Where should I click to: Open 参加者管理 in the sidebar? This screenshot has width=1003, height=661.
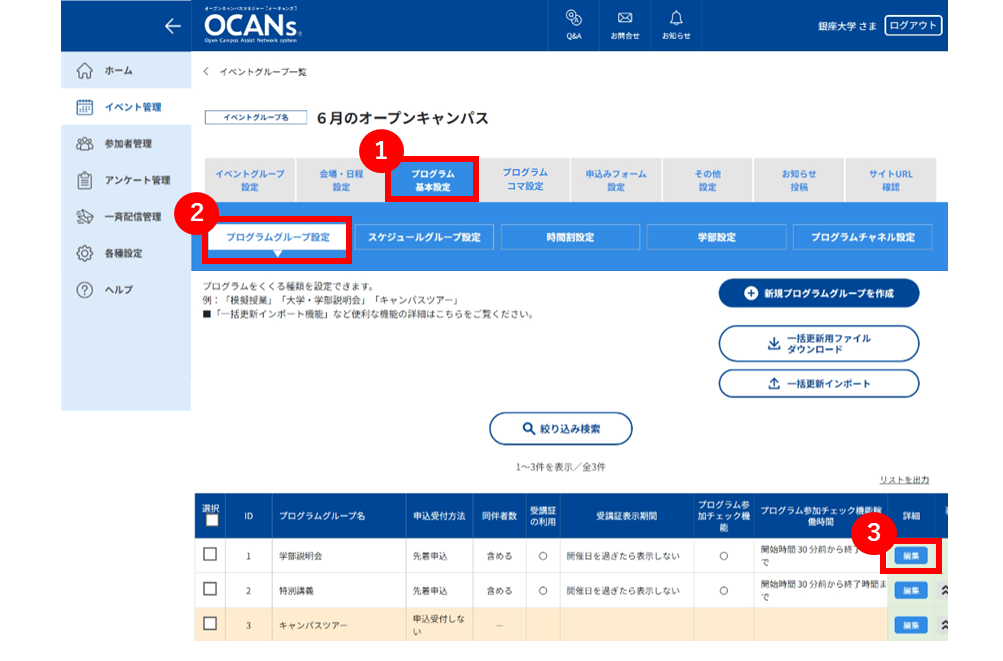coord(126,143)
